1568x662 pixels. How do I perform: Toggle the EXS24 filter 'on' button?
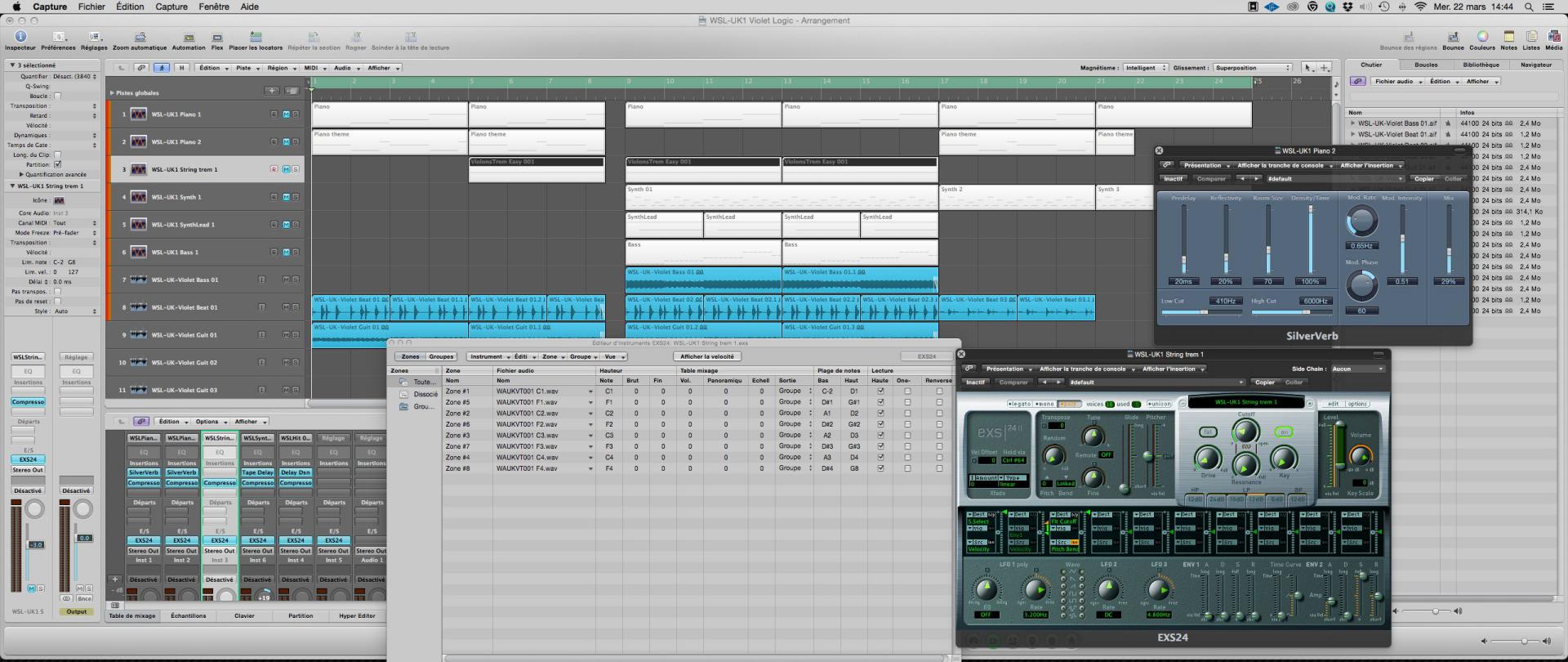click(x=1284, y=432)
